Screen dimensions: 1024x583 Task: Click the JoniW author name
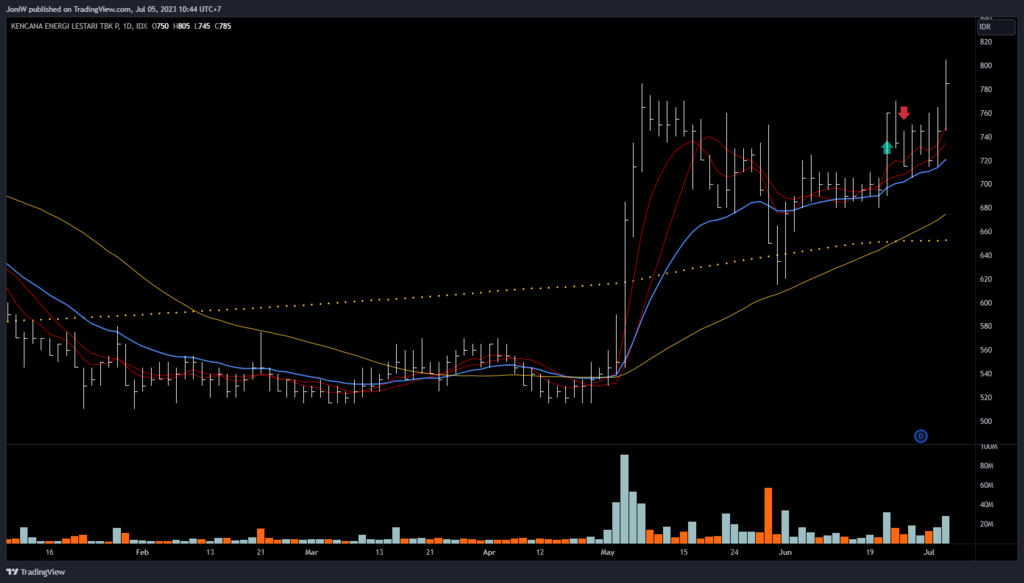tap(15, 8)
